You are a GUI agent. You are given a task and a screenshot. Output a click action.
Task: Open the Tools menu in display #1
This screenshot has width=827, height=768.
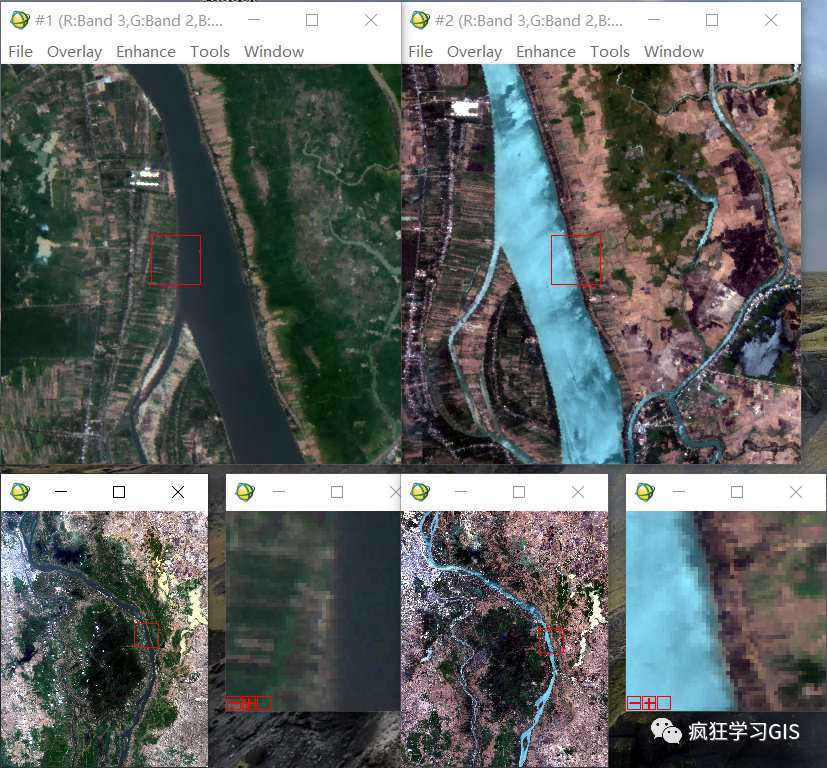pyautogui.click(x=210, y=52)
